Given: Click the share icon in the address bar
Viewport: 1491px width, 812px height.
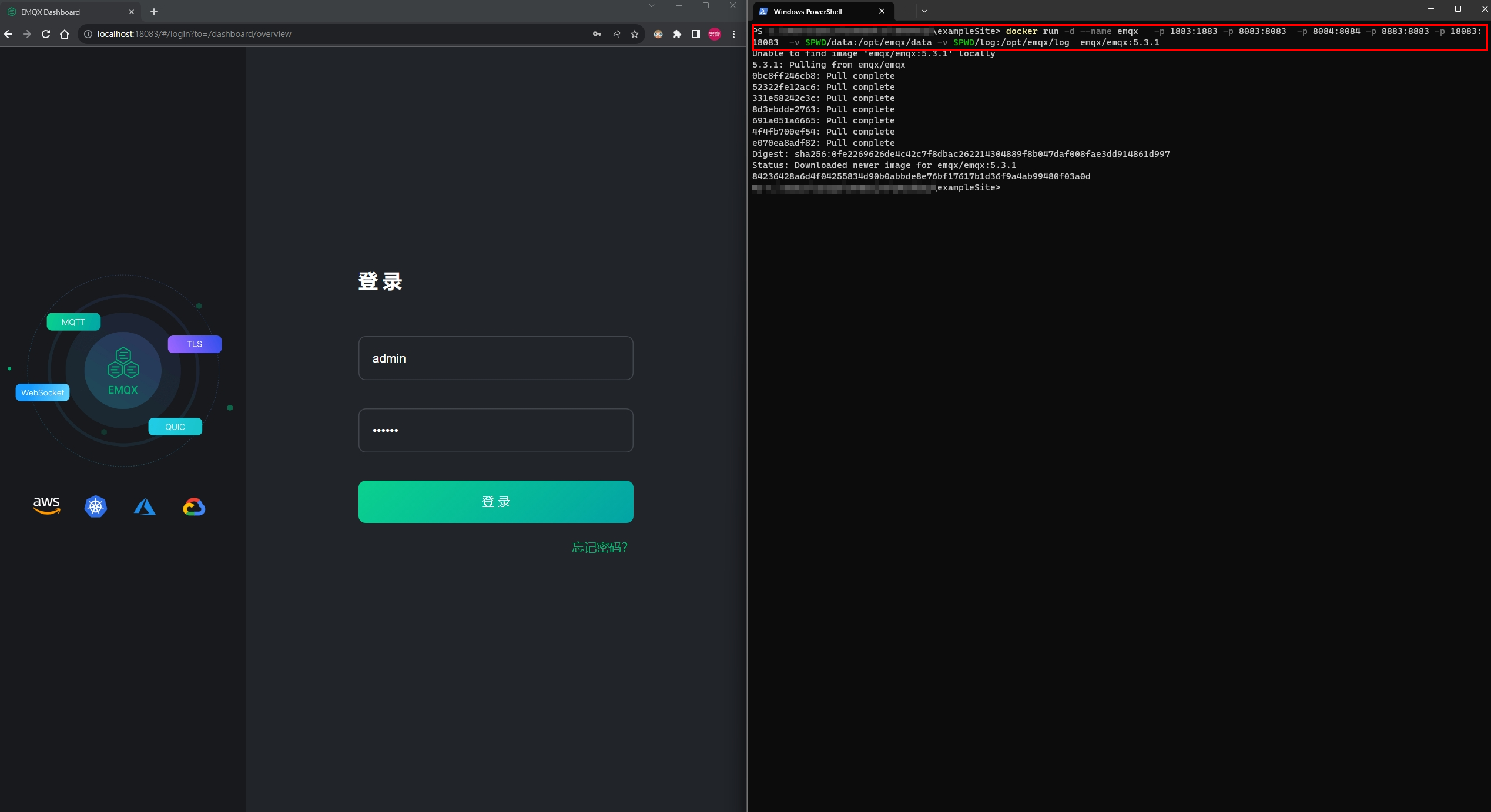Looking at the screenshot, I should 615,34.
